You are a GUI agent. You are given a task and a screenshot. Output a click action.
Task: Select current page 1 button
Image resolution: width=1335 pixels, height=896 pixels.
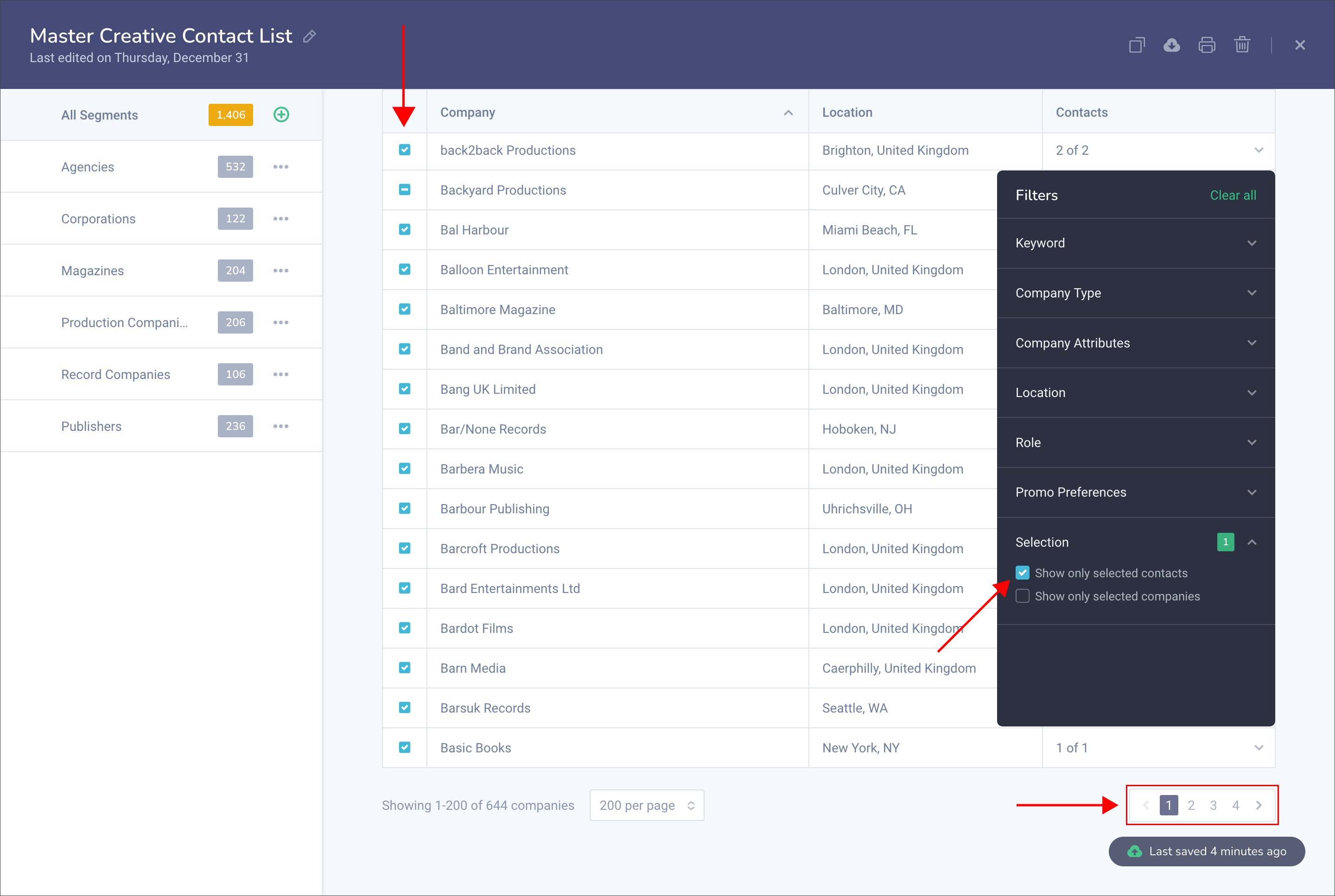coord(1169,805)
